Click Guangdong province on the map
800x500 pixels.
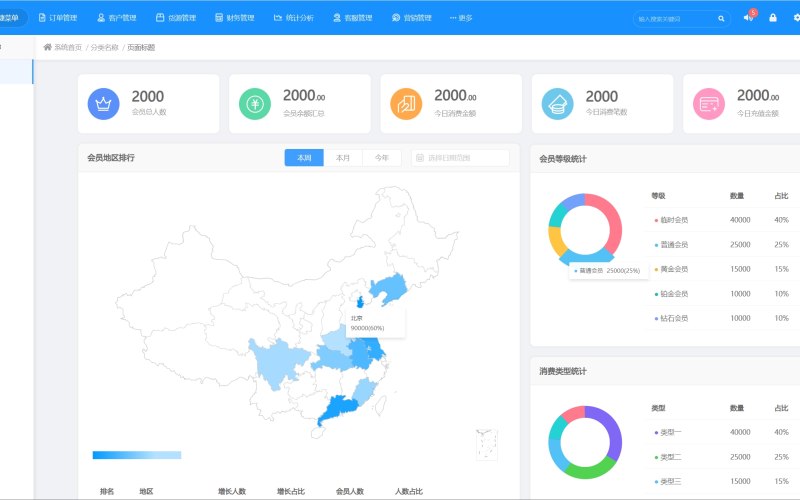pos(339,408)
